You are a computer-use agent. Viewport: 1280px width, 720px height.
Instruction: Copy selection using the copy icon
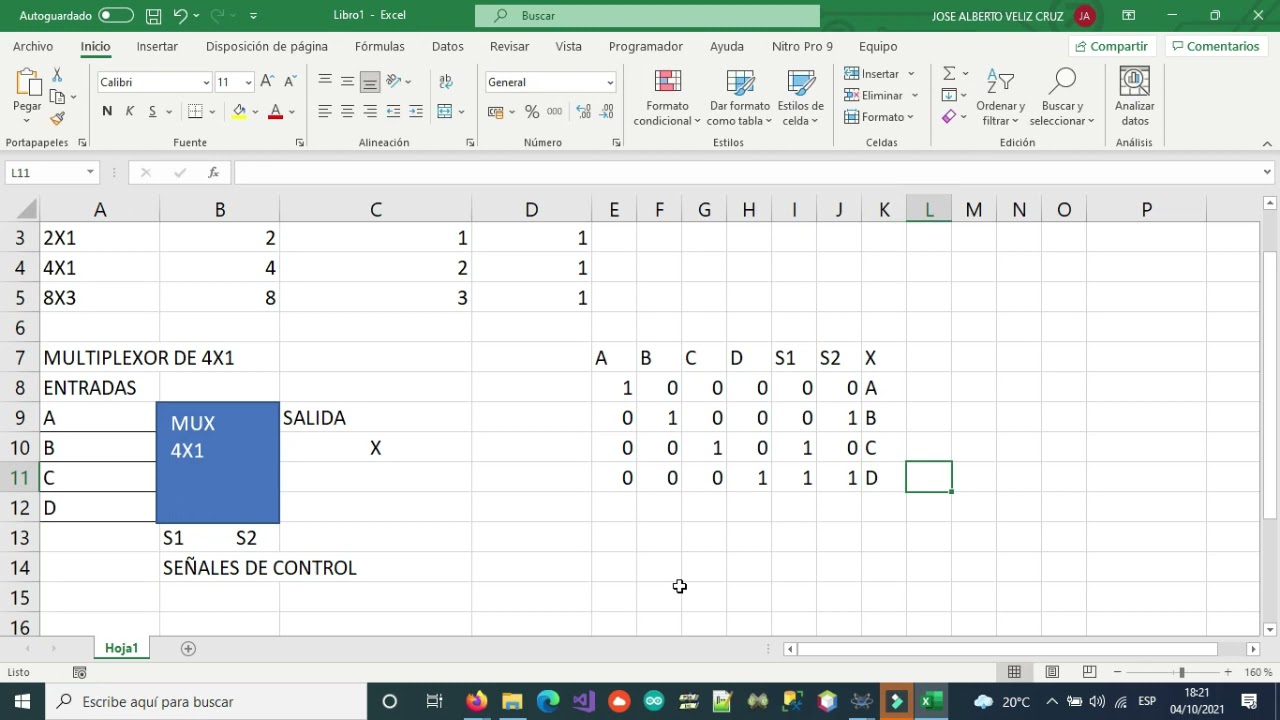tap(58, 96)
